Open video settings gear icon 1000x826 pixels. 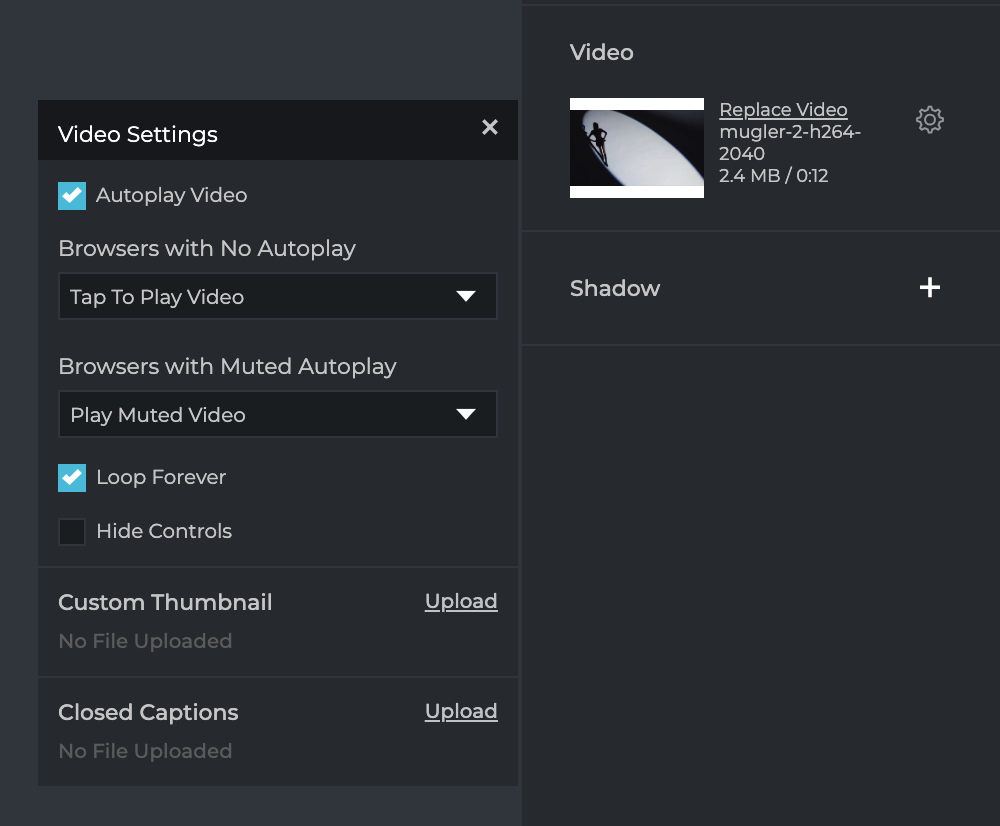[x=930, y=120]
